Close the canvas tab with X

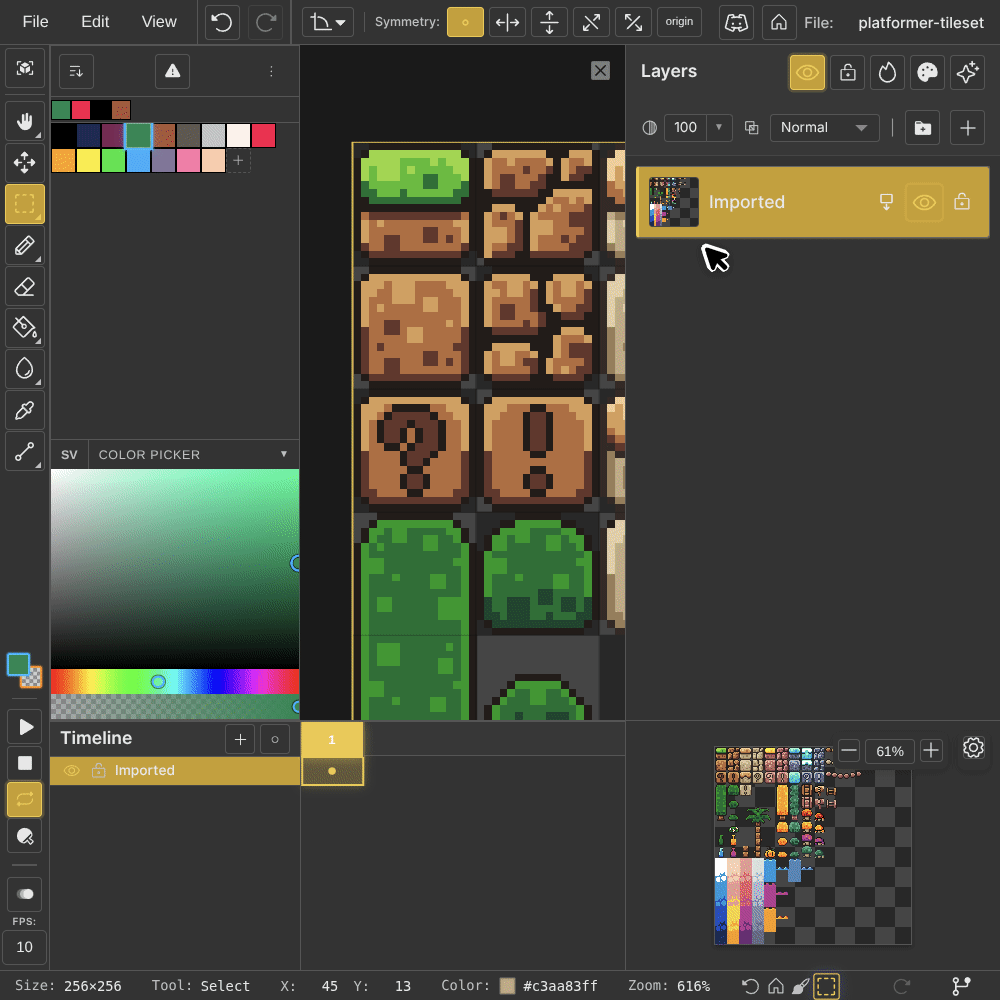point(600,71)
